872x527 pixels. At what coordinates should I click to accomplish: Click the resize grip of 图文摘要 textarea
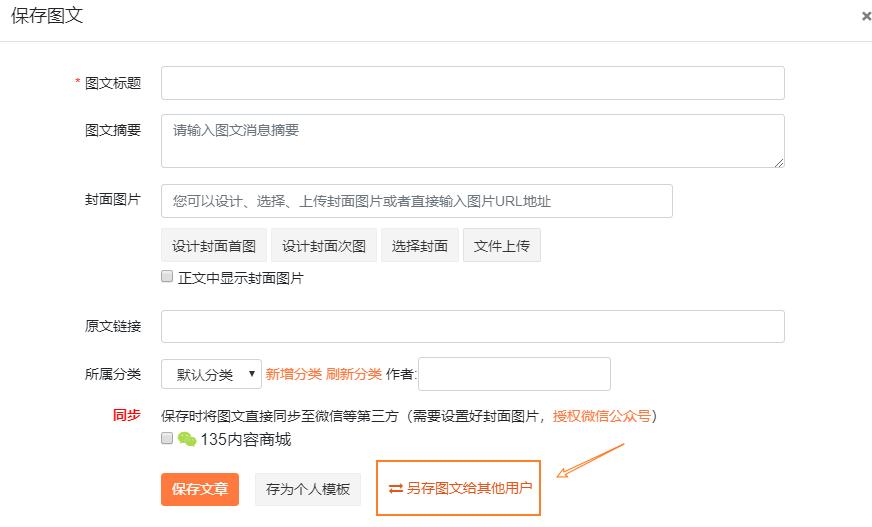pyautogui.click(x=779, y=162)
